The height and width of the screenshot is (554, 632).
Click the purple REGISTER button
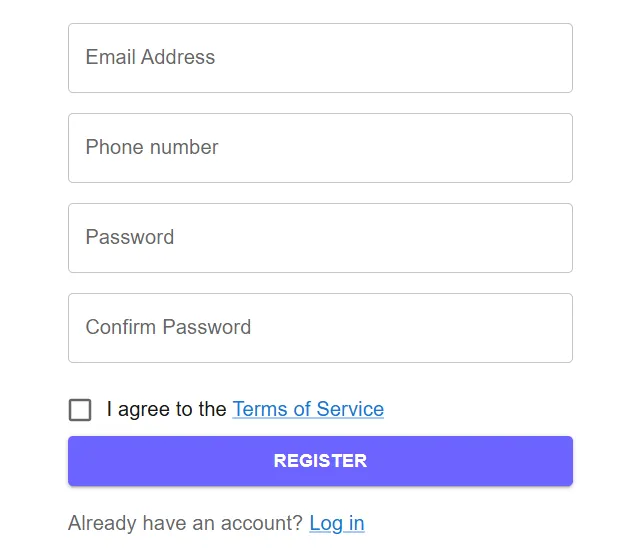[x=320, y=461]
